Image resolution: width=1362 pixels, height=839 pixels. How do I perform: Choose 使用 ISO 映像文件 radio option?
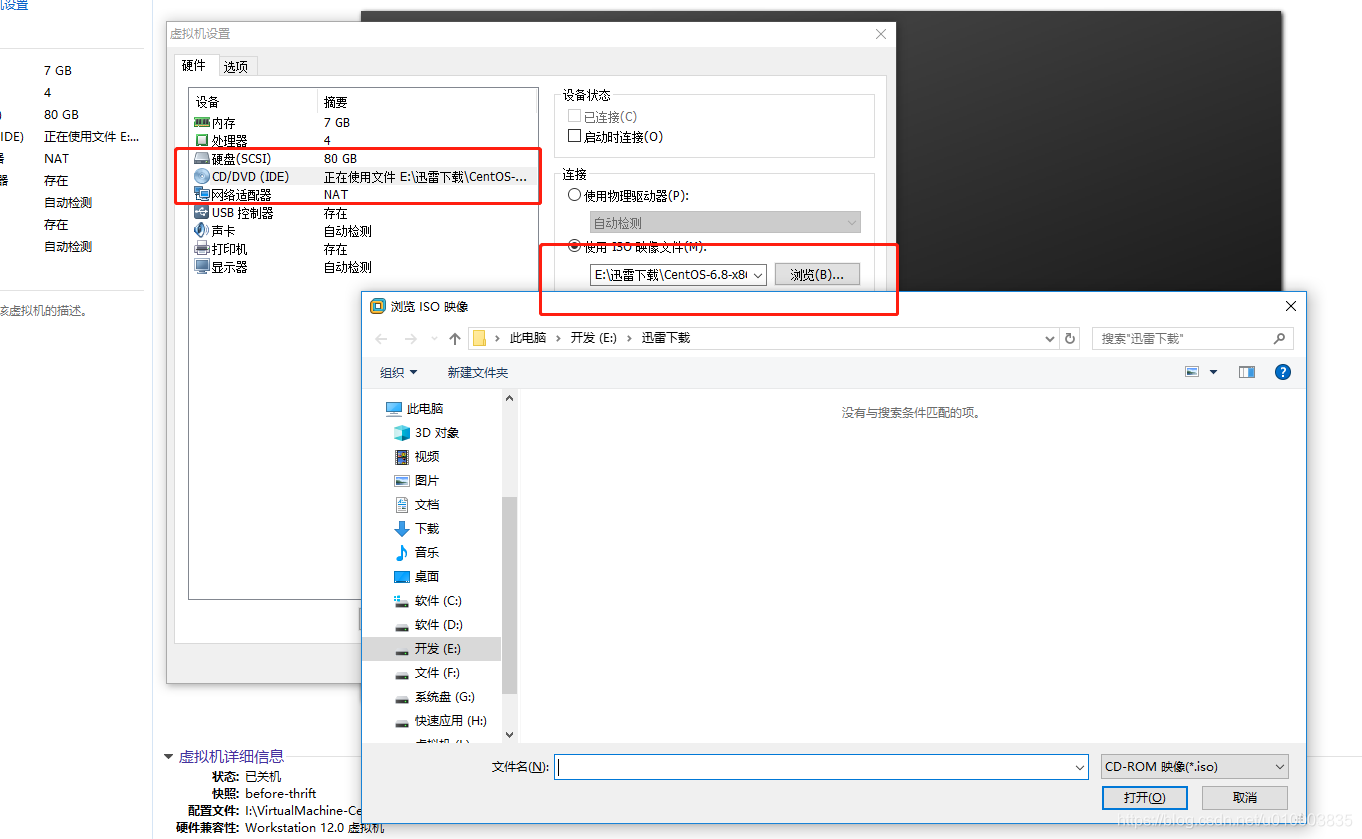(574, 246)
